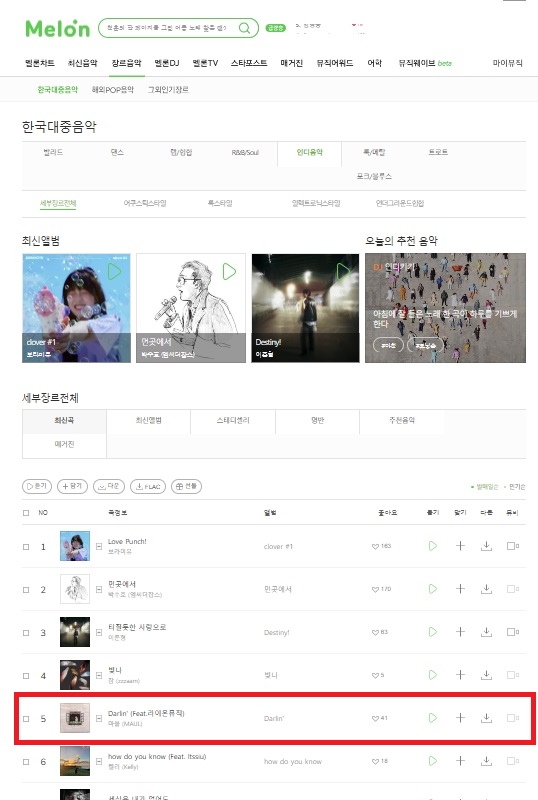Open the 멜론차트 menu

[x=40, y=63]
